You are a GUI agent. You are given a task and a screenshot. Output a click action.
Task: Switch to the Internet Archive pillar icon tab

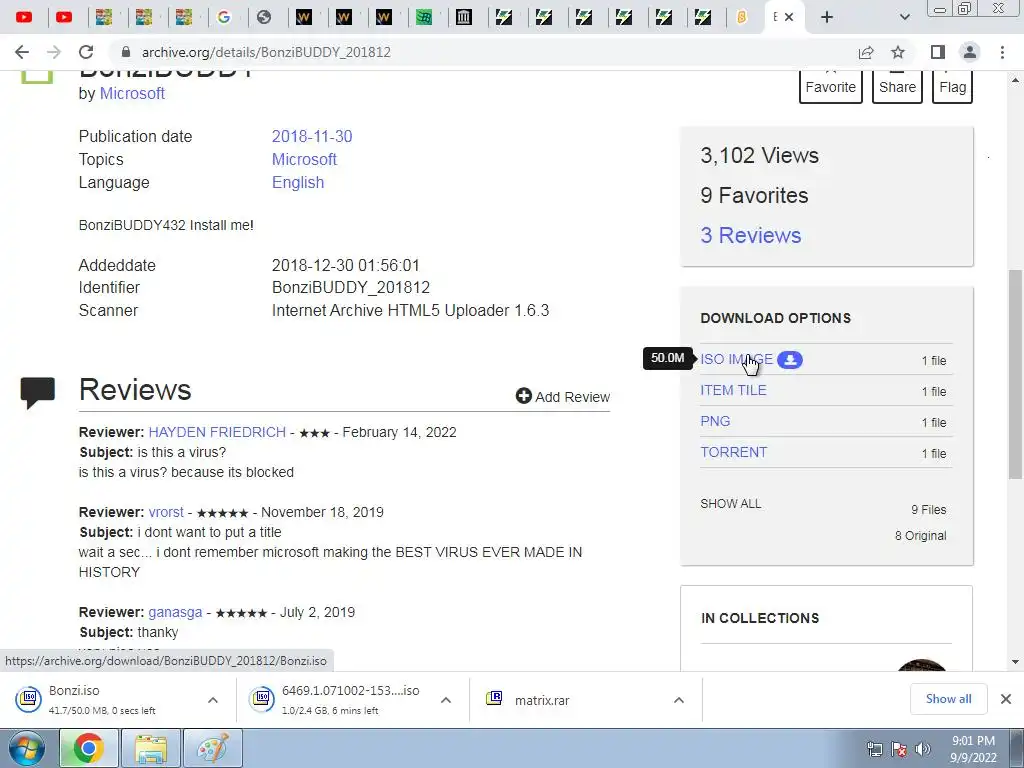click(x=464, y=17)
